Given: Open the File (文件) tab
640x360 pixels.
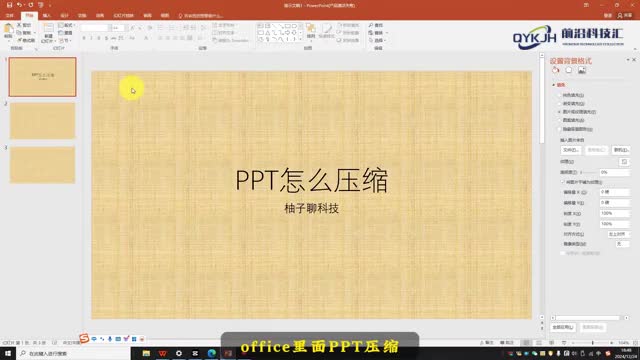Looking at the screenshot, I should (x=10, y=16).
